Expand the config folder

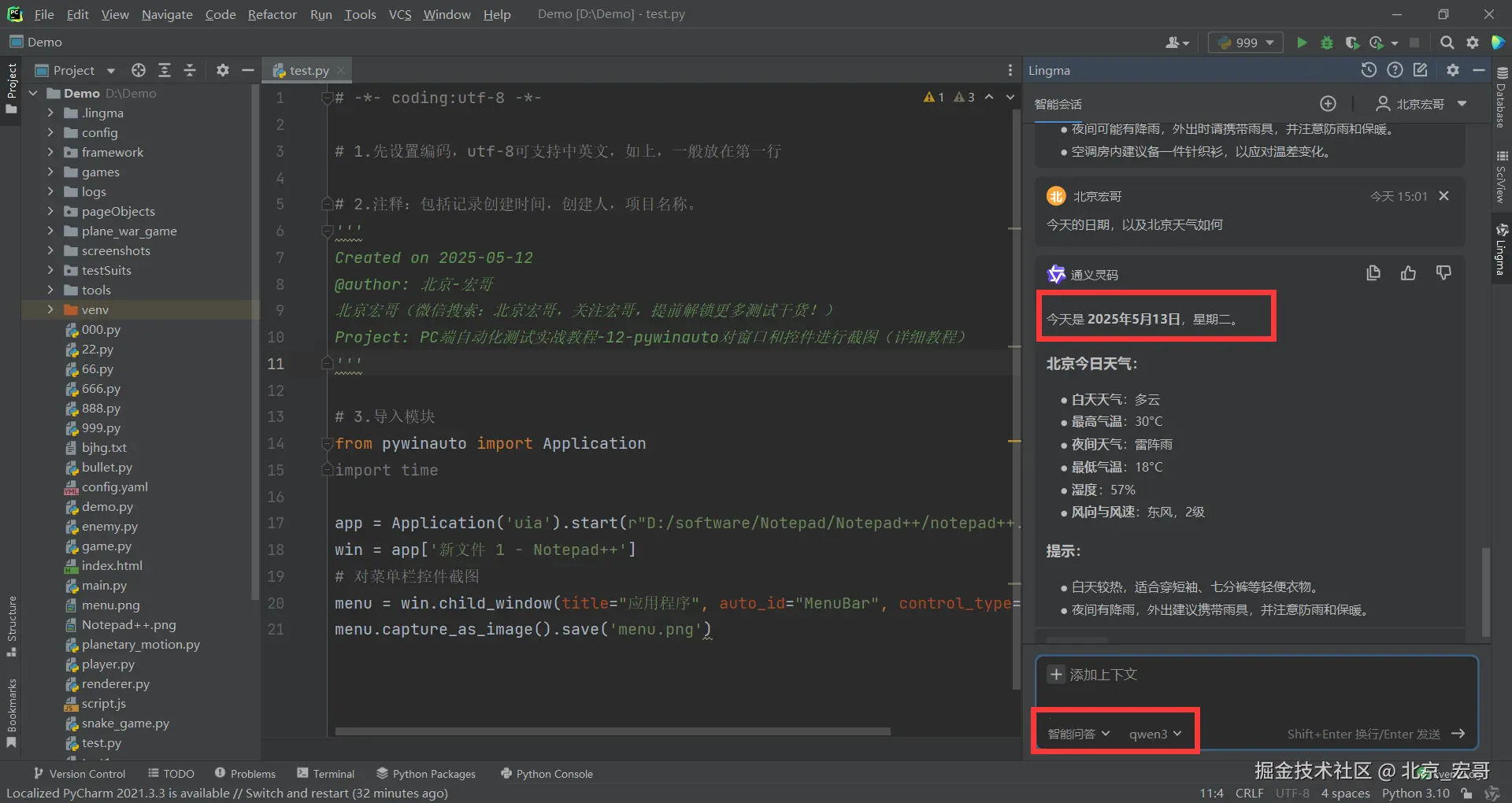(50, 132)
